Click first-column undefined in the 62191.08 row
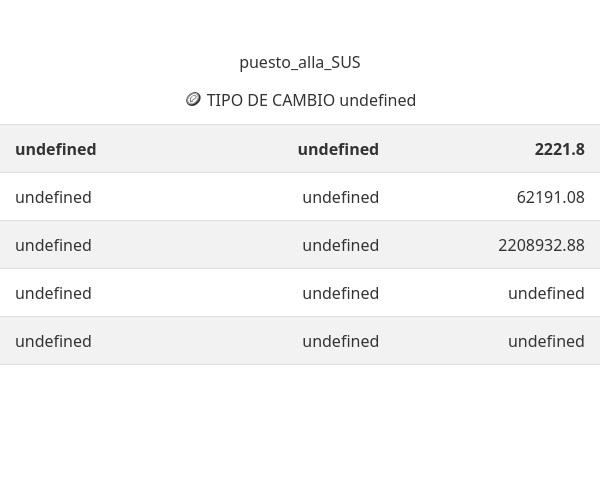This screenshot has width=600, height=500. click(x=53, y=197)
